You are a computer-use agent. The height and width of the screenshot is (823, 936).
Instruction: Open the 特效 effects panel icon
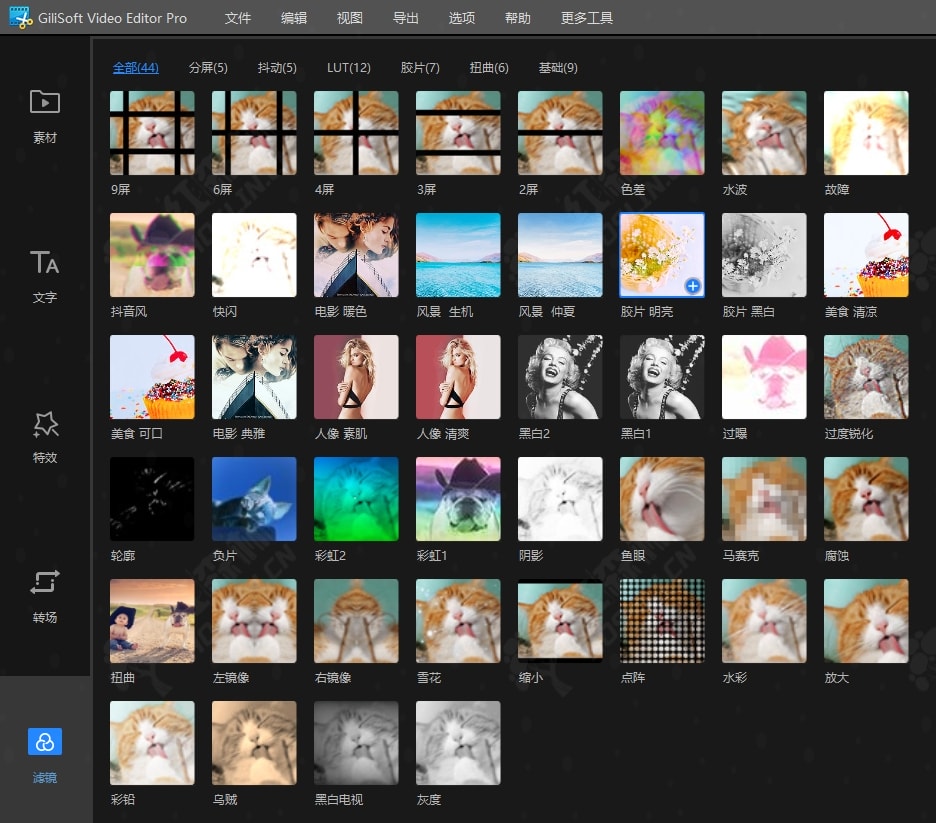[x=45, y=424]
